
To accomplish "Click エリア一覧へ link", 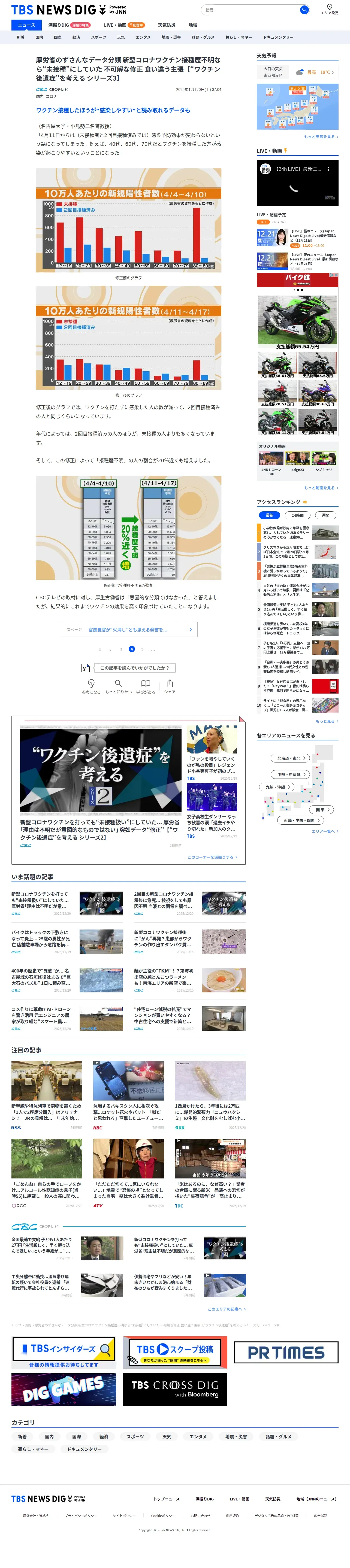I will [x=324, y=831].
